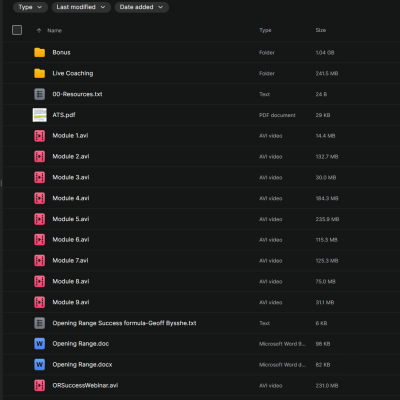The image size is (400, 400).
Task: Click the 235.9 MB size of Module 5
Action: 327,219
